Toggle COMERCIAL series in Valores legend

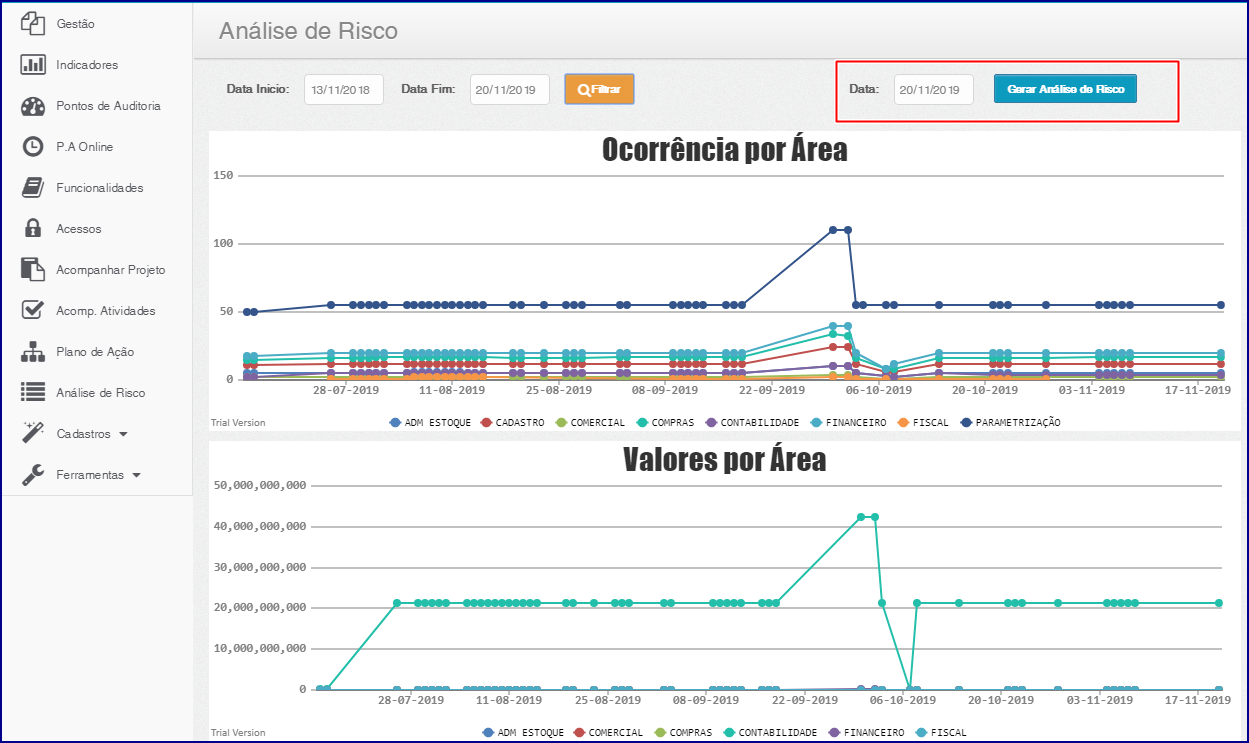608,733
